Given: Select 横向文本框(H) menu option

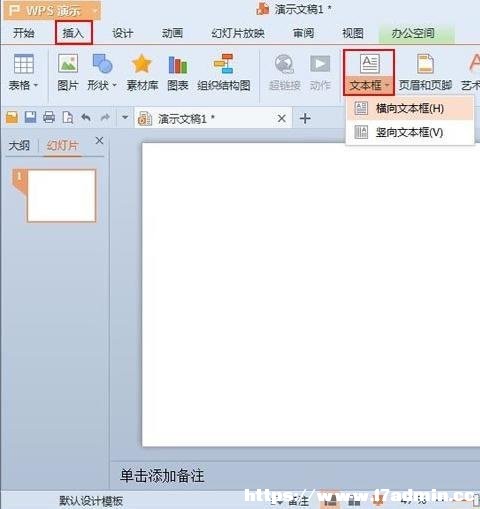Looking at the screenshot, I should click(410, 108).
